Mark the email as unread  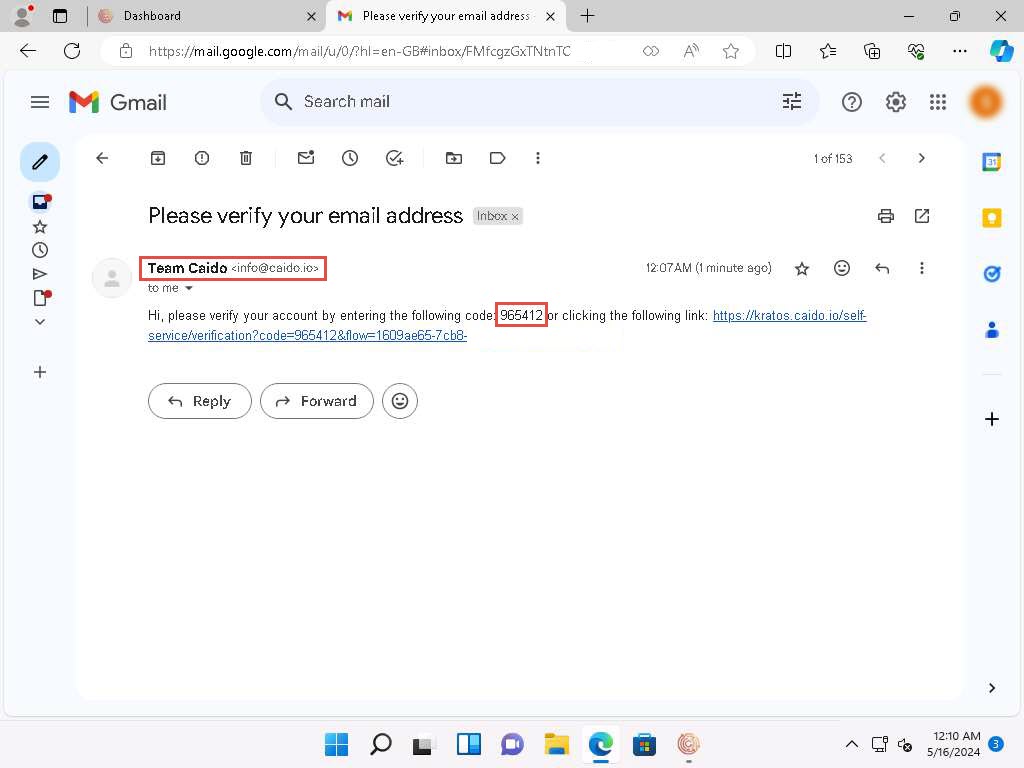(x=306, y=158)
